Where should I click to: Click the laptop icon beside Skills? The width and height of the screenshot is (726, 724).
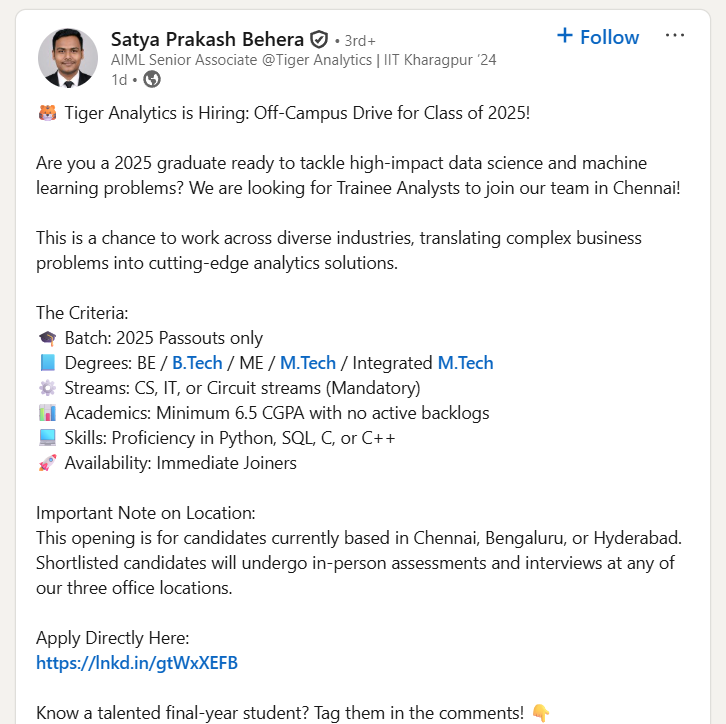click(x=47, y=438)
